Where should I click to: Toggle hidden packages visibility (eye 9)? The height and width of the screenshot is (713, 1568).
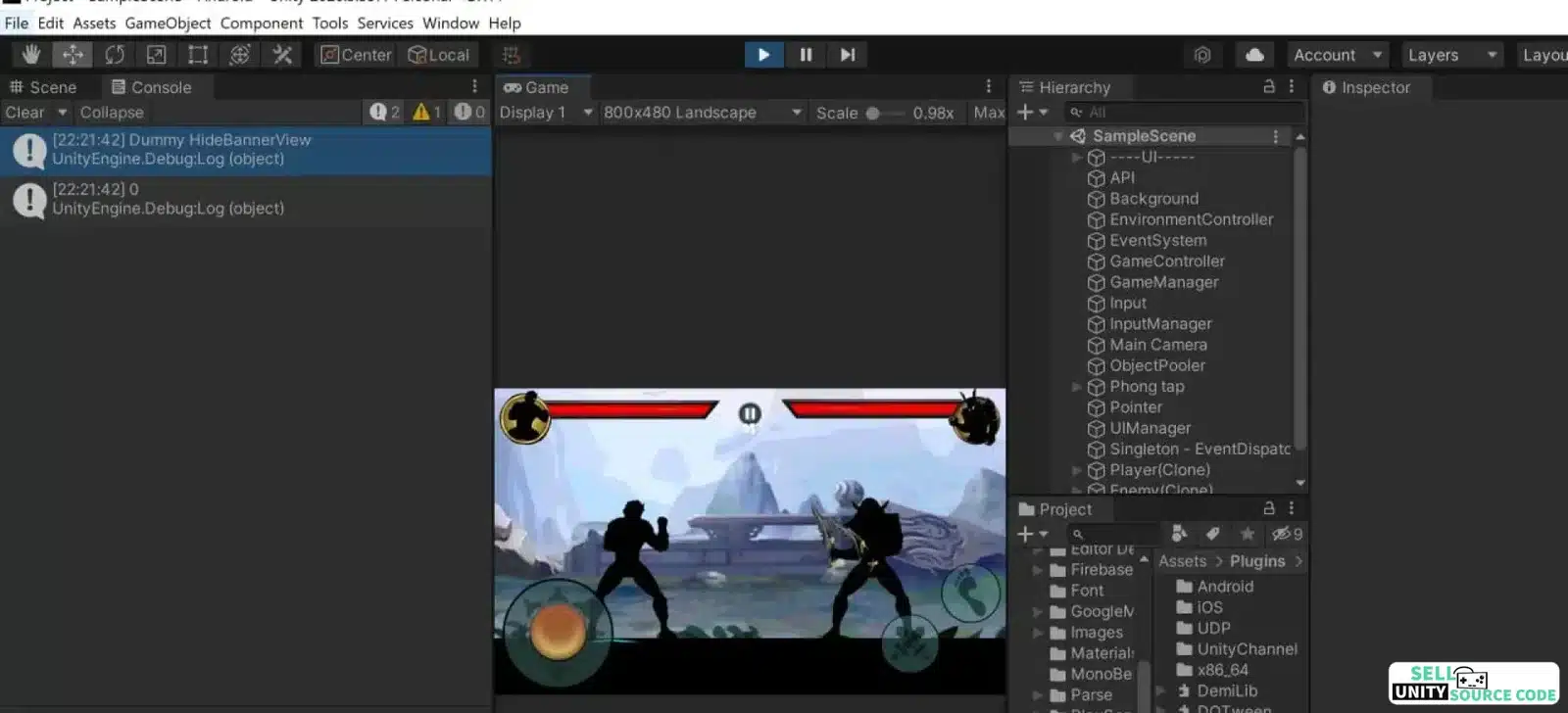[x=1287, y=534]
